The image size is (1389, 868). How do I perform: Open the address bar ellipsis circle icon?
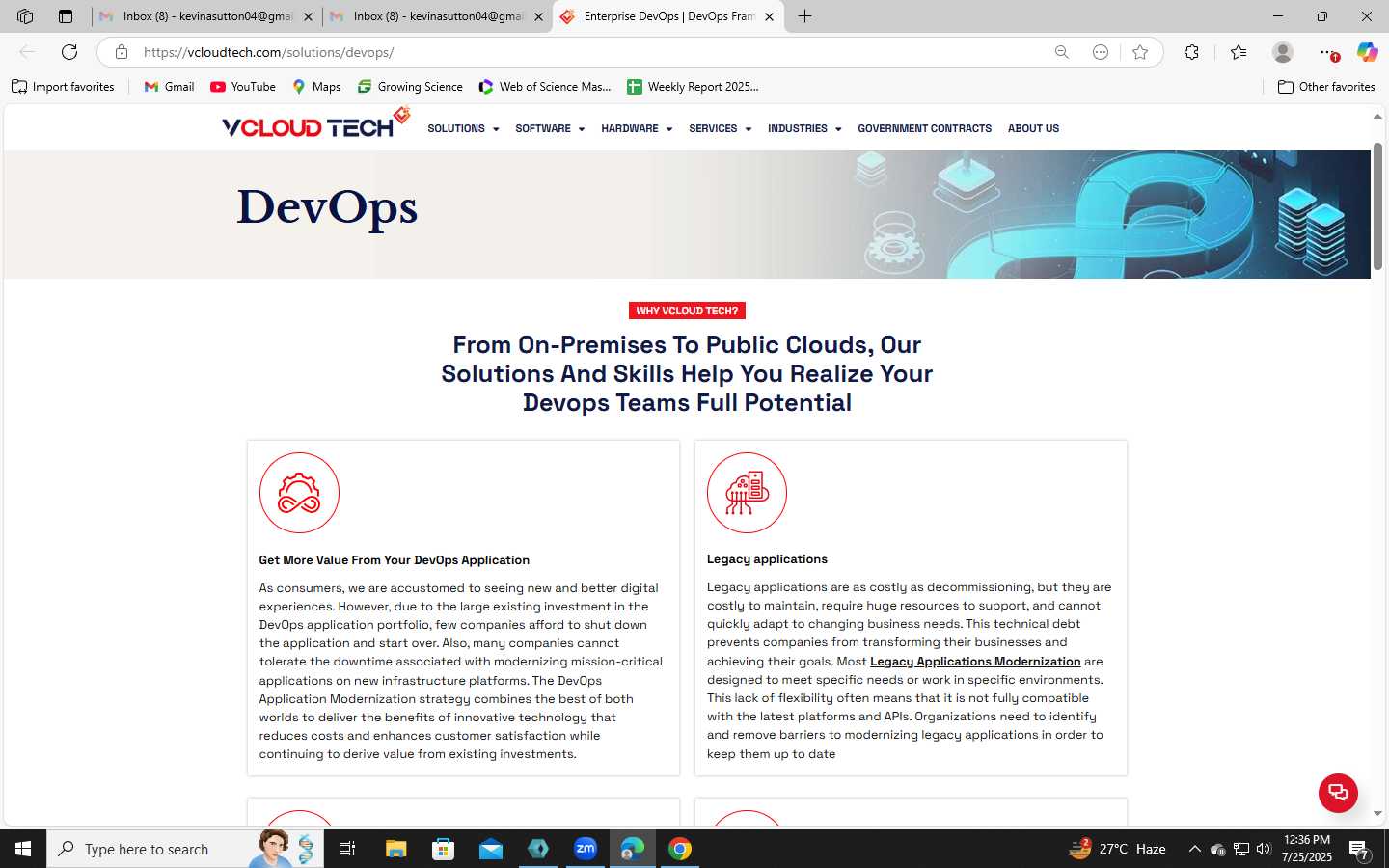[x=1100, y=52]
